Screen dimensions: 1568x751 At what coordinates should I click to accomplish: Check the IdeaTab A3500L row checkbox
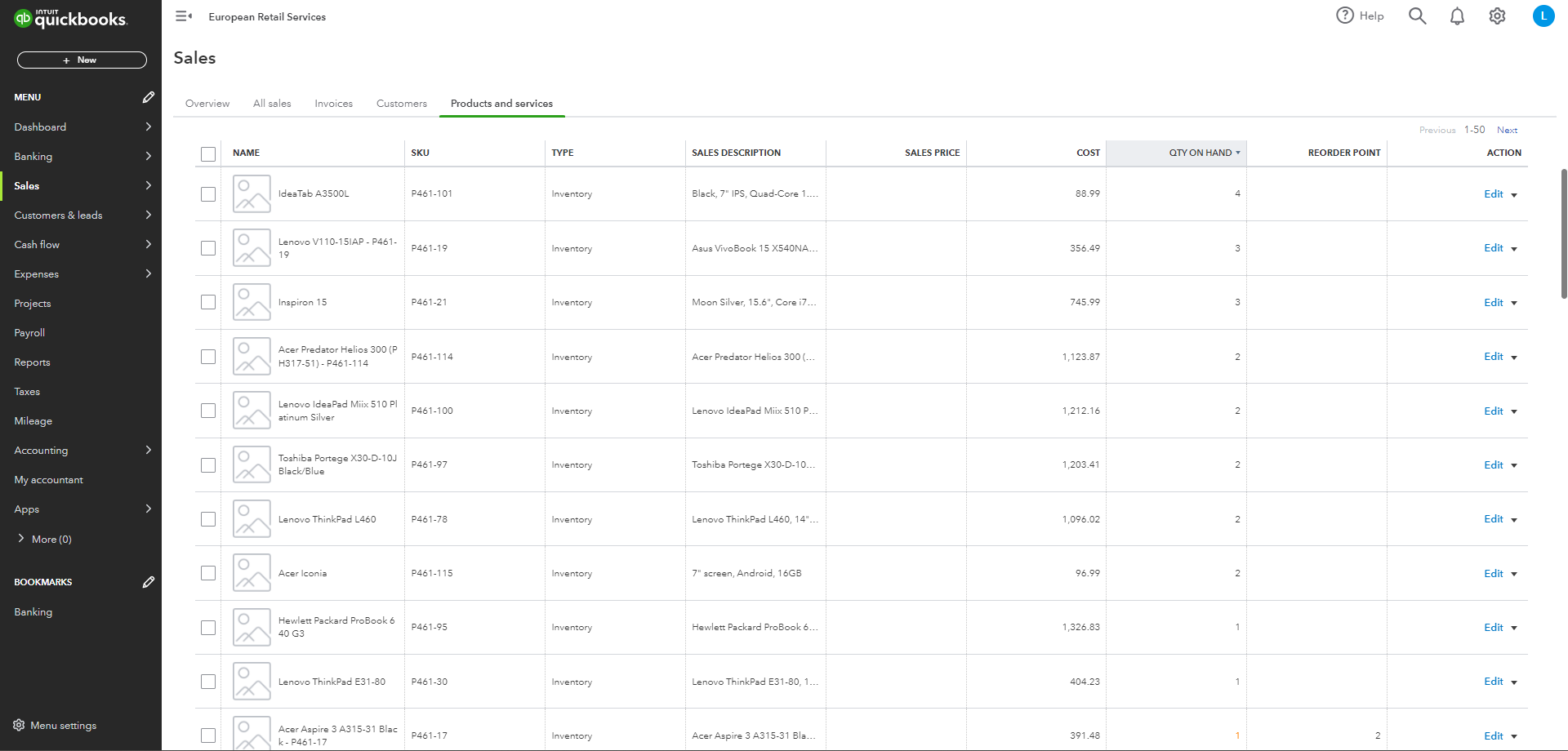[208, 194]
